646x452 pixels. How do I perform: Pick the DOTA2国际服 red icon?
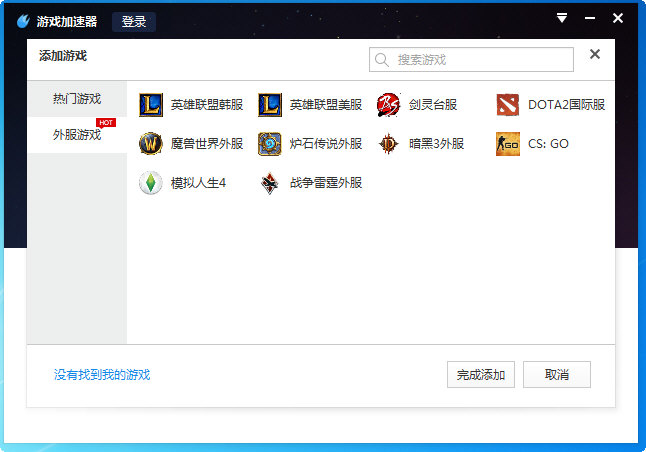508,105
